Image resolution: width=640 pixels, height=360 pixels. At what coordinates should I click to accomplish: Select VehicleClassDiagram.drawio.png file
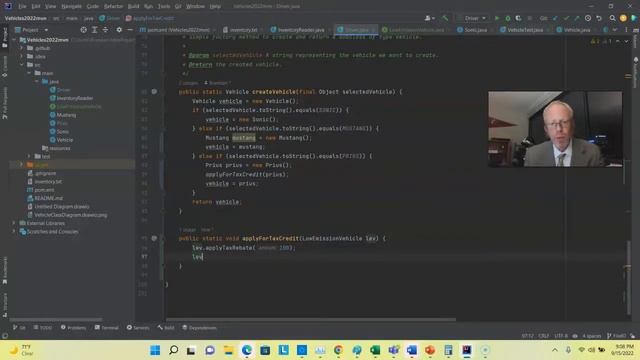click(67, 215)
